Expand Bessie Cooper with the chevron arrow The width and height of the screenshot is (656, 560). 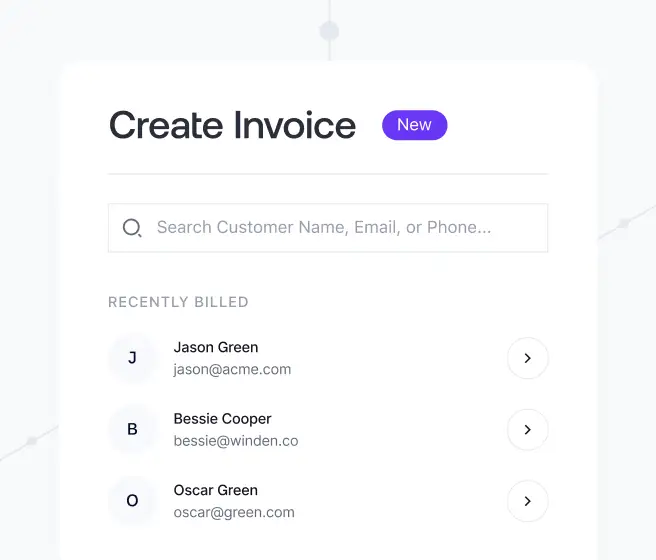(x=528, y=430)
